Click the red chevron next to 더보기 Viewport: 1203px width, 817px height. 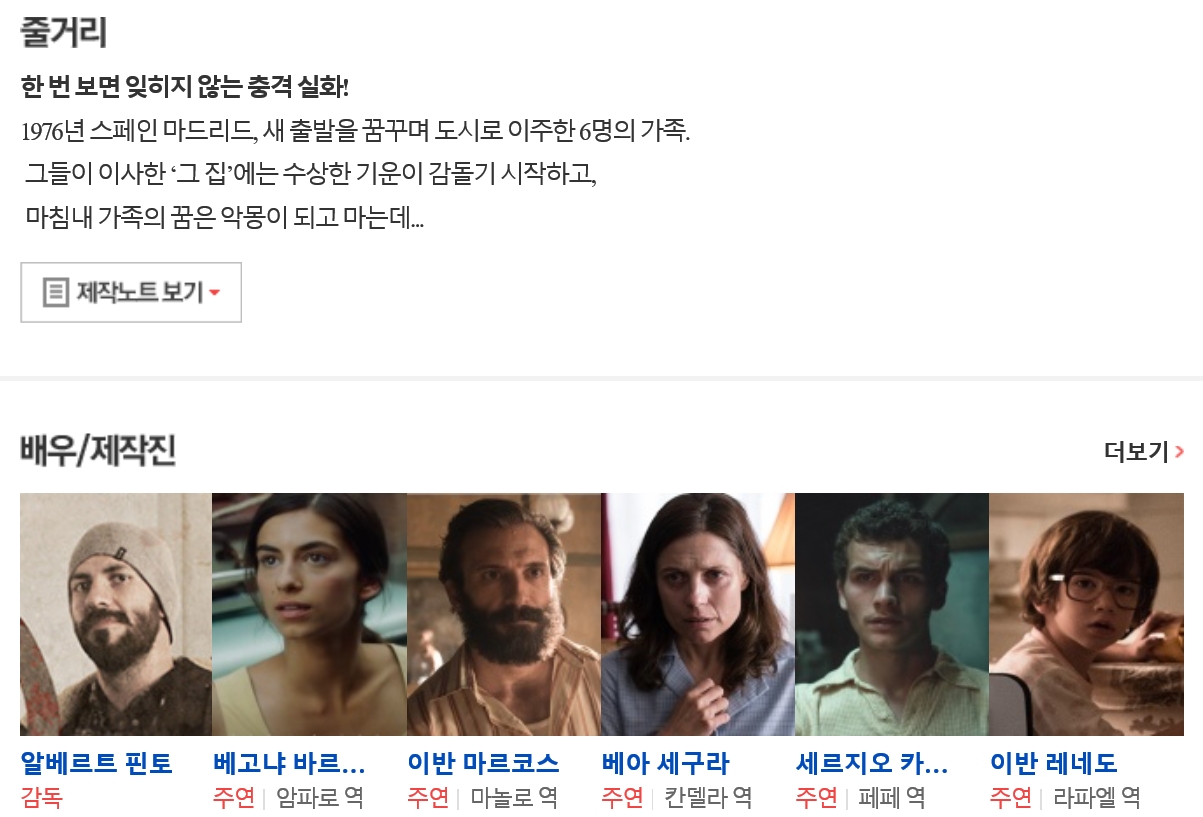1180,452
